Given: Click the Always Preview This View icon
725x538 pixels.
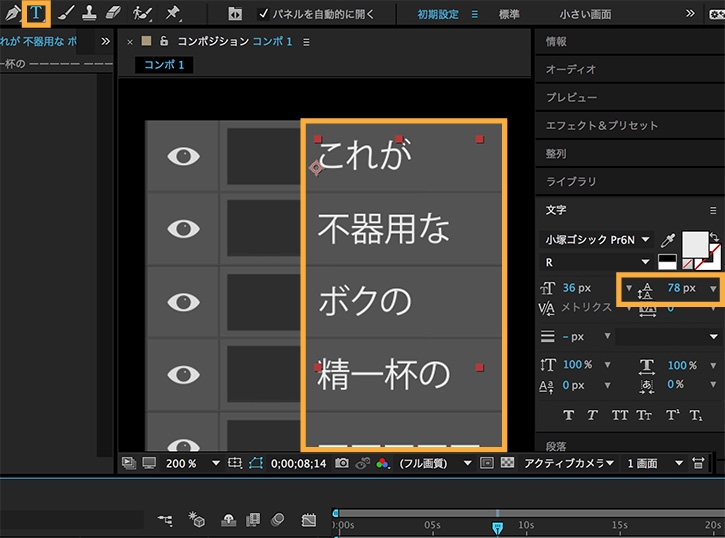Looking at the screenshot, I should (129, 463).
